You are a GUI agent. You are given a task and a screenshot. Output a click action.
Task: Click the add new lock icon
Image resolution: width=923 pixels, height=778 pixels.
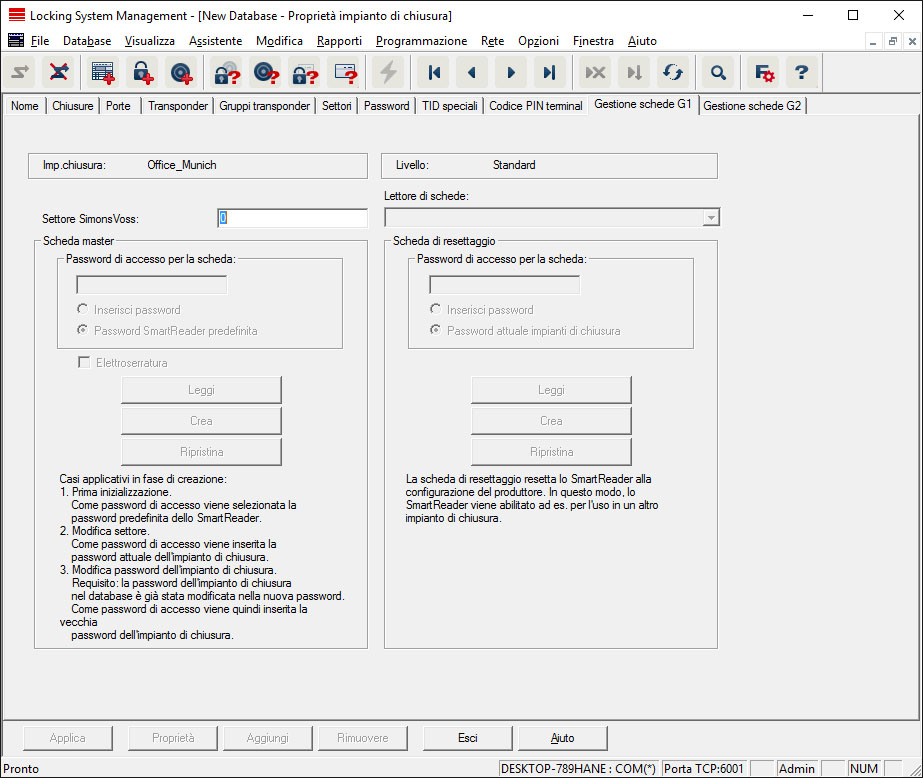pos(141,72)
